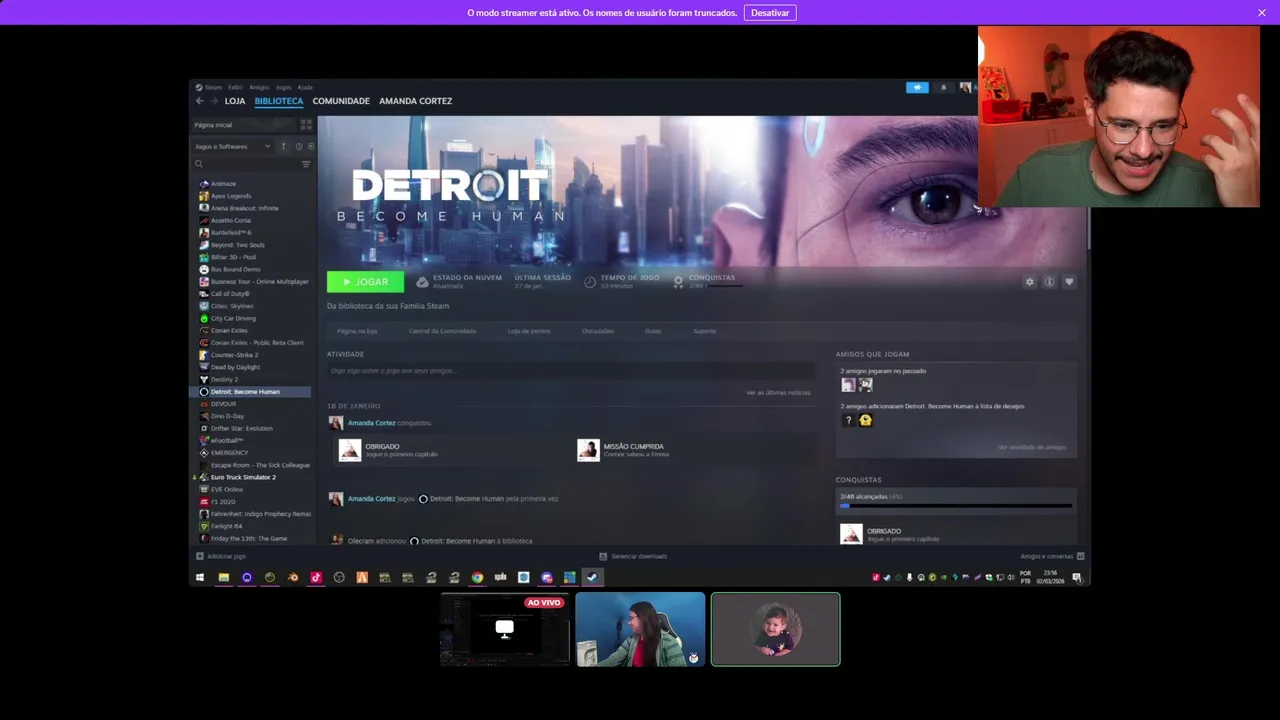The image size is (1280, 720).
Task: Open game settings gear icon
Action: tap(1030, 282)
